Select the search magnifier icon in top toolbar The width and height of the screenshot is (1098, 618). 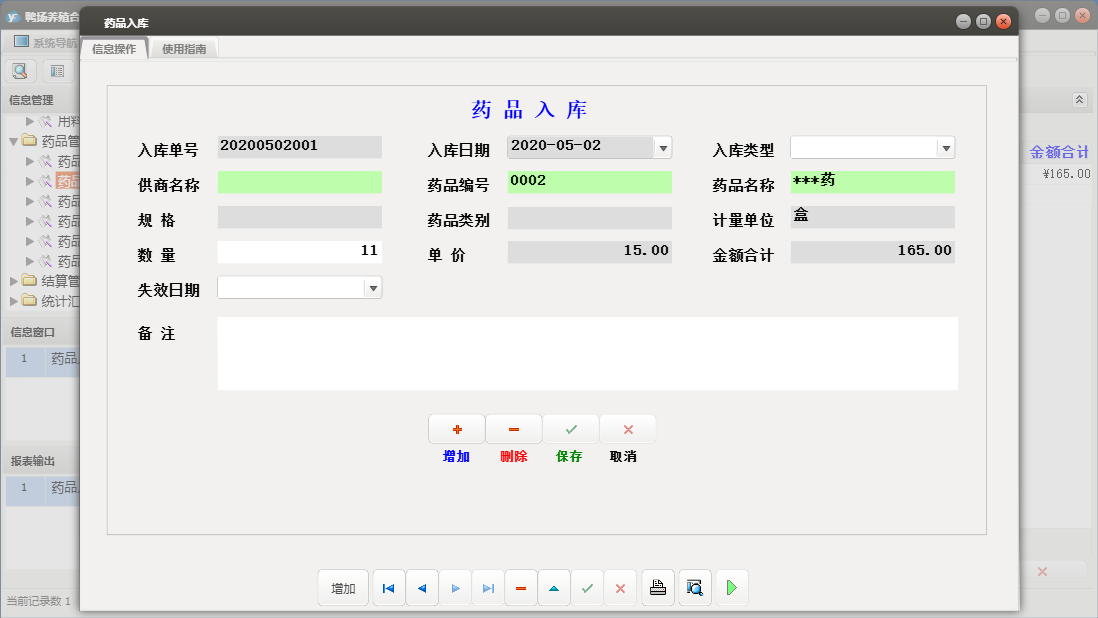click(20, 70)
